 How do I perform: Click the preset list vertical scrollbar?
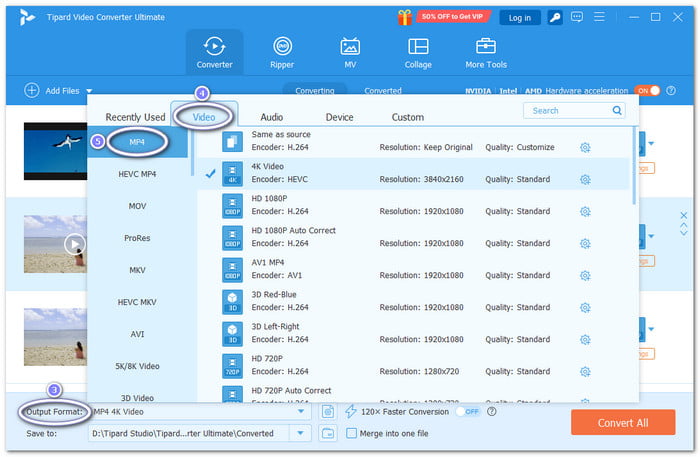(634, 165)
